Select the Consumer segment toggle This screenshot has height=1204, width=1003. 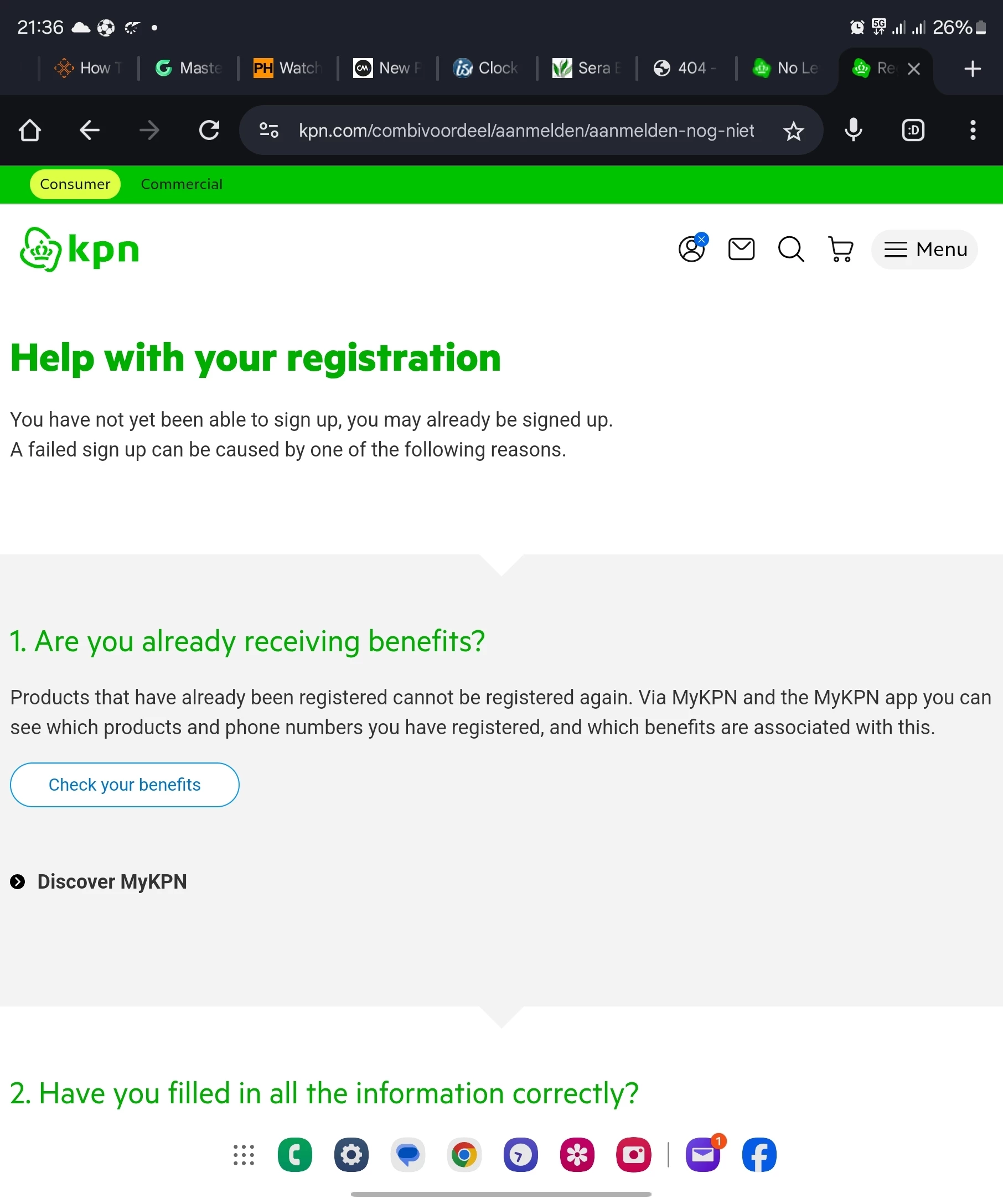(75, 184)
